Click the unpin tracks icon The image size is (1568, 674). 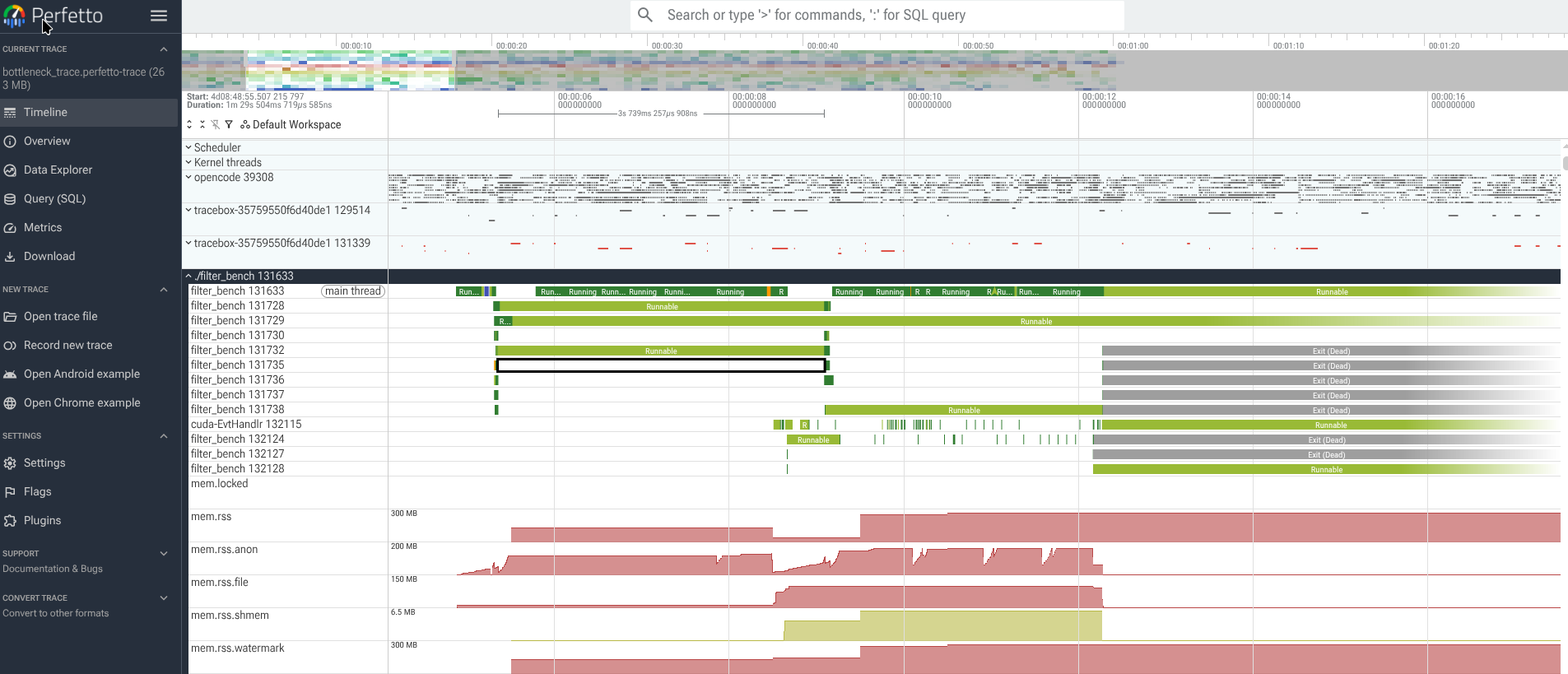[216, 124]
